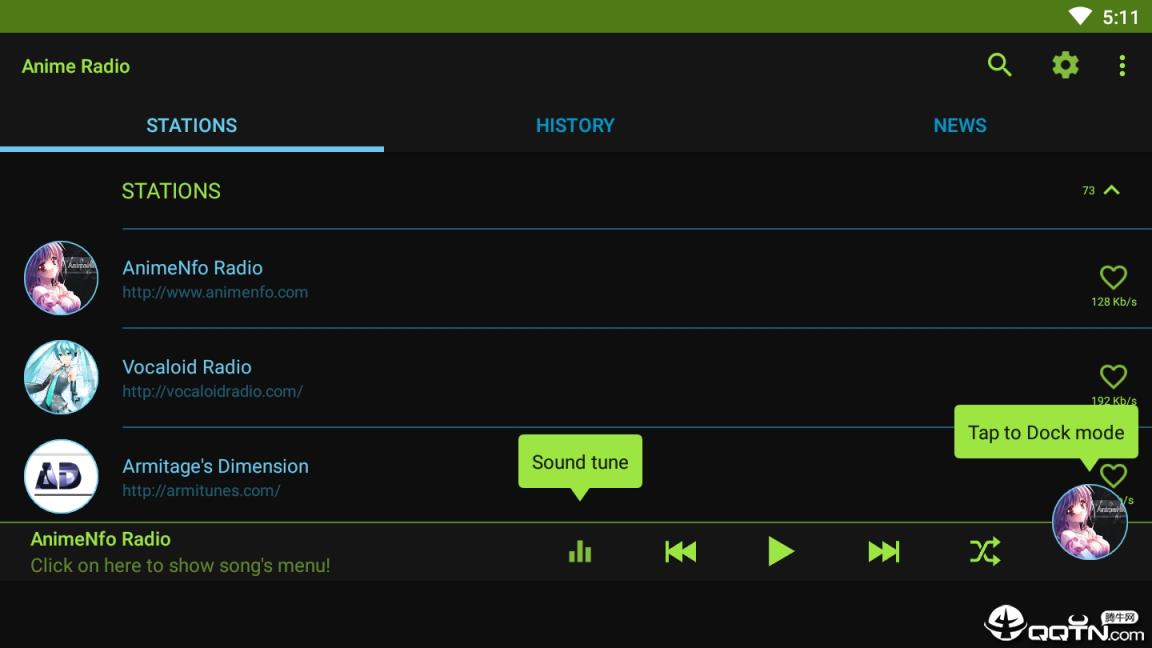Open the Sound tune equalizer icon
1152x648 pixels.
click(x=580, y=551)
